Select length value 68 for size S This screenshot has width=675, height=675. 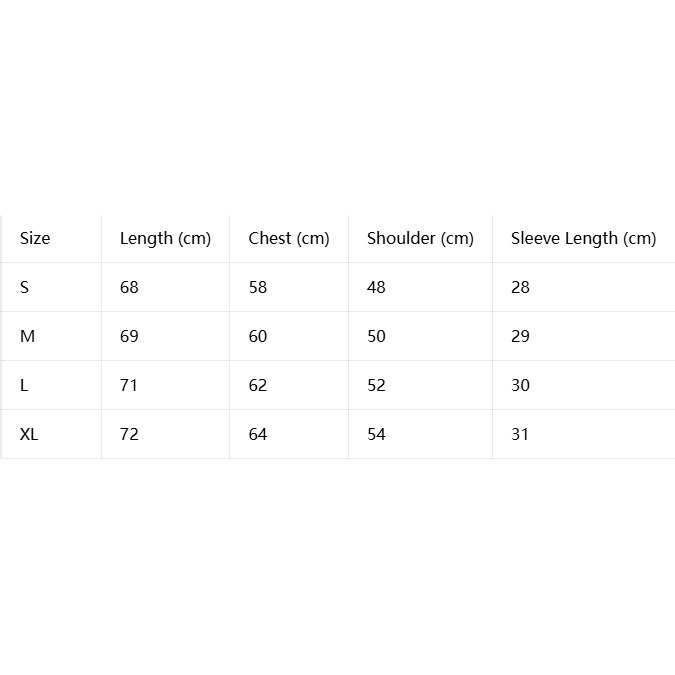[x=129, y=287]
